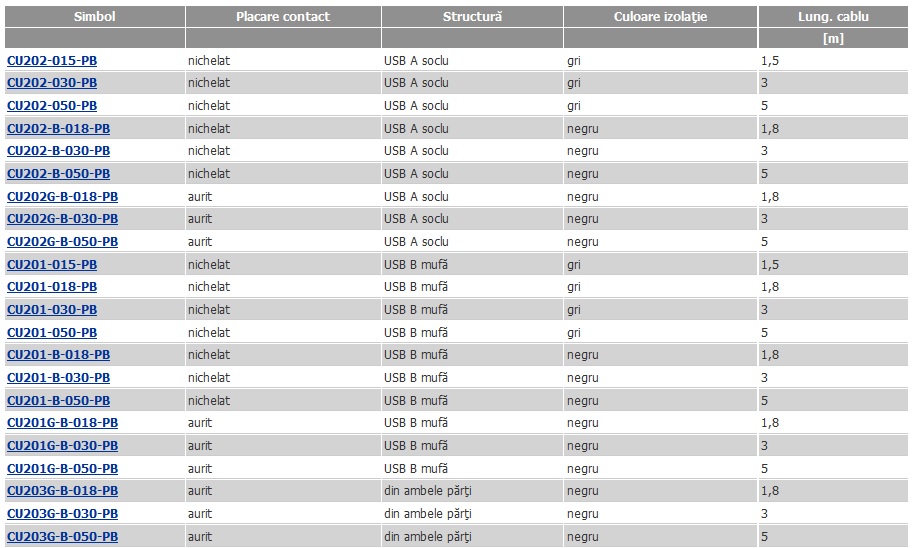913x548 pixels.
Task: Open the CU202-030-PB product link
Action: point(52,83)
